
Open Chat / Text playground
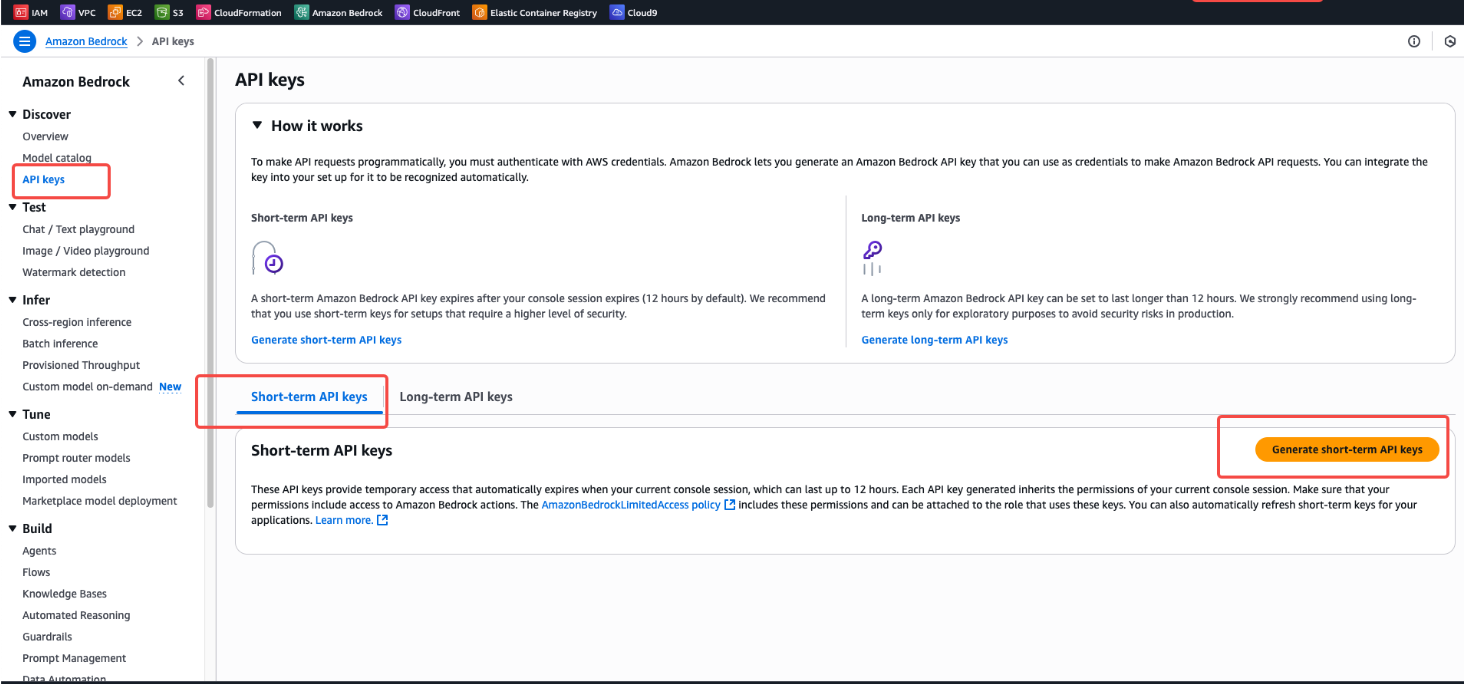pyautogui.click(x=78, y=229)
